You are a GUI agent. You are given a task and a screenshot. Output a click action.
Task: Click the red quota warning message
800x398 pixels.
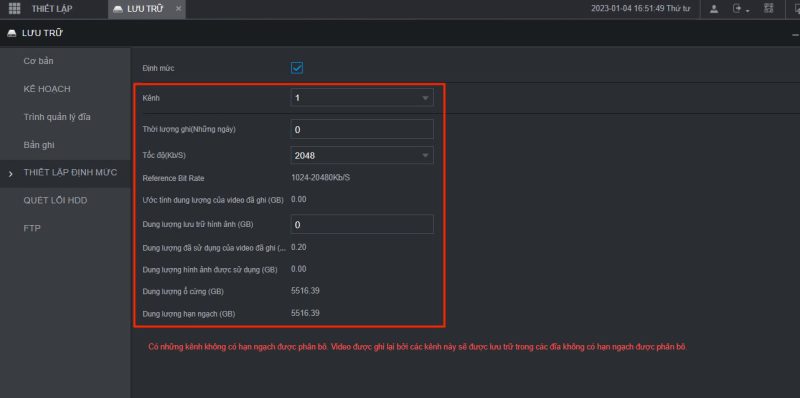point(418,347)
